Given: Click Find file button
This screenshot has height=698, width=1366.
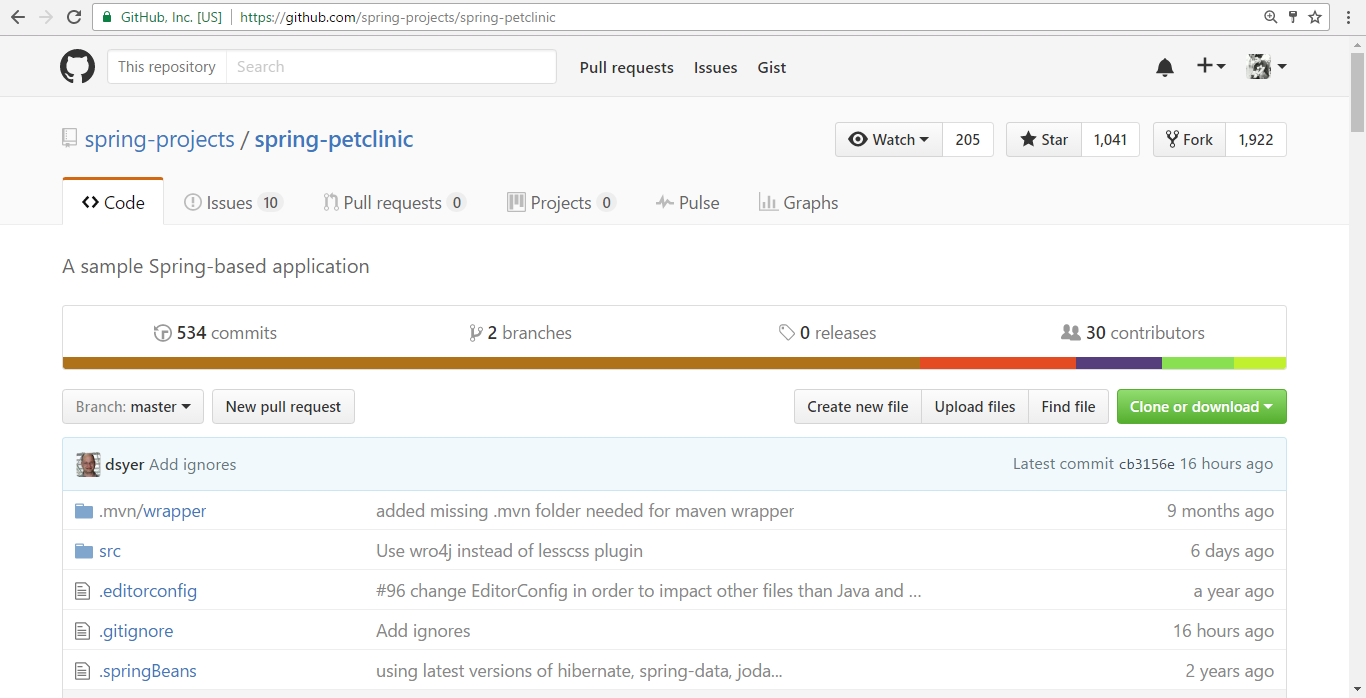Looking at the screenshot, I should 1068,407.
